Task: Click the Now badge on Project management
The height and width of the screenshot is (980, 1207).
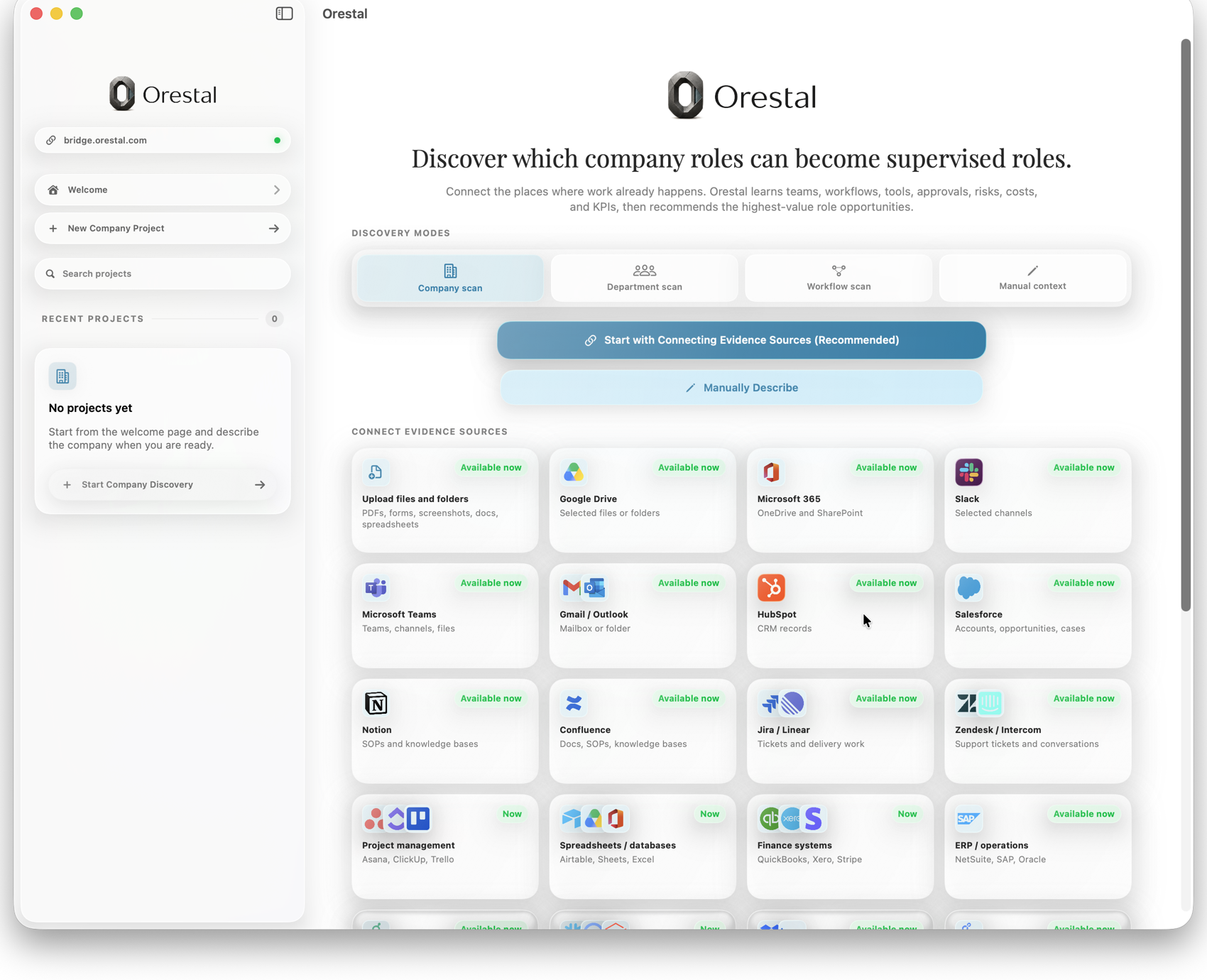Action: pyautogui.click(x=512, y=814)
